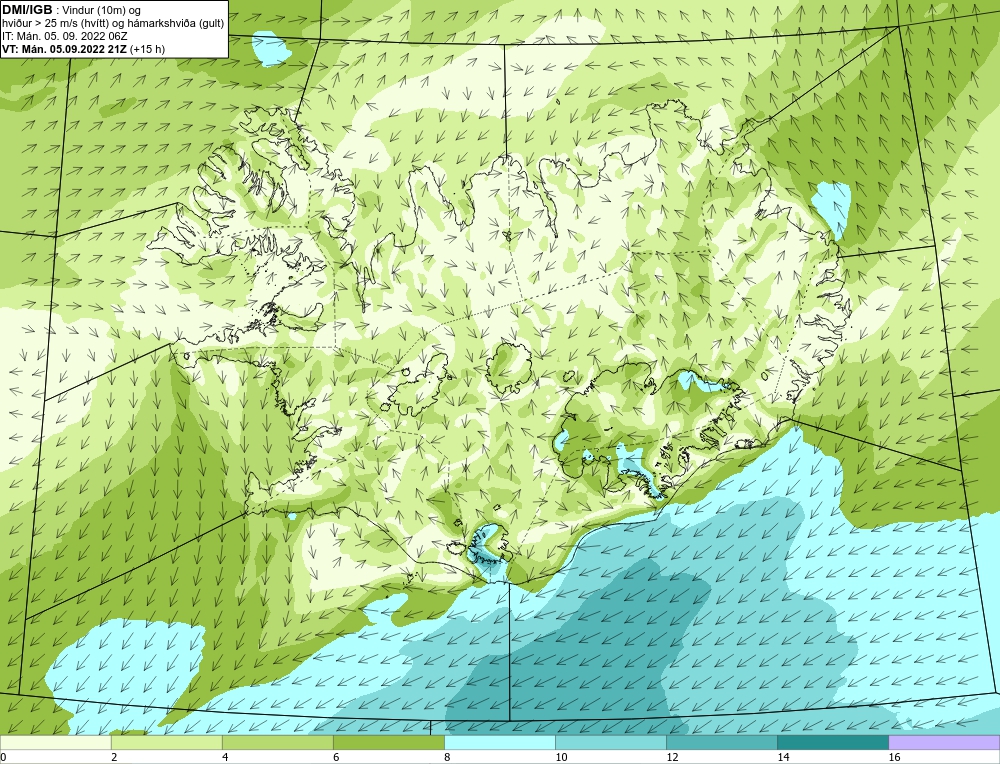Viewport: 1000px width, 764px height.
Task: Click the legend label '4'
Action: click(225, 757)
